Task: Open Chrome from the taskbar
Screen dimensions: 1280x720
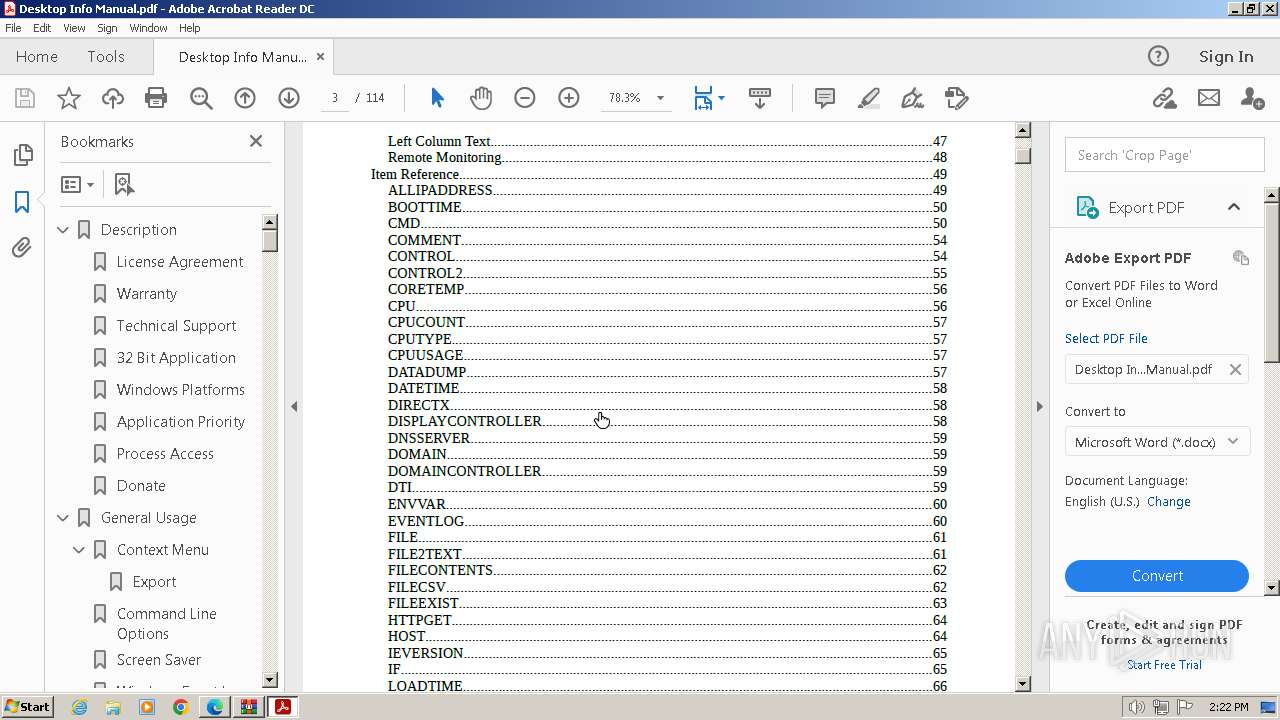Action: coord(180,707)
